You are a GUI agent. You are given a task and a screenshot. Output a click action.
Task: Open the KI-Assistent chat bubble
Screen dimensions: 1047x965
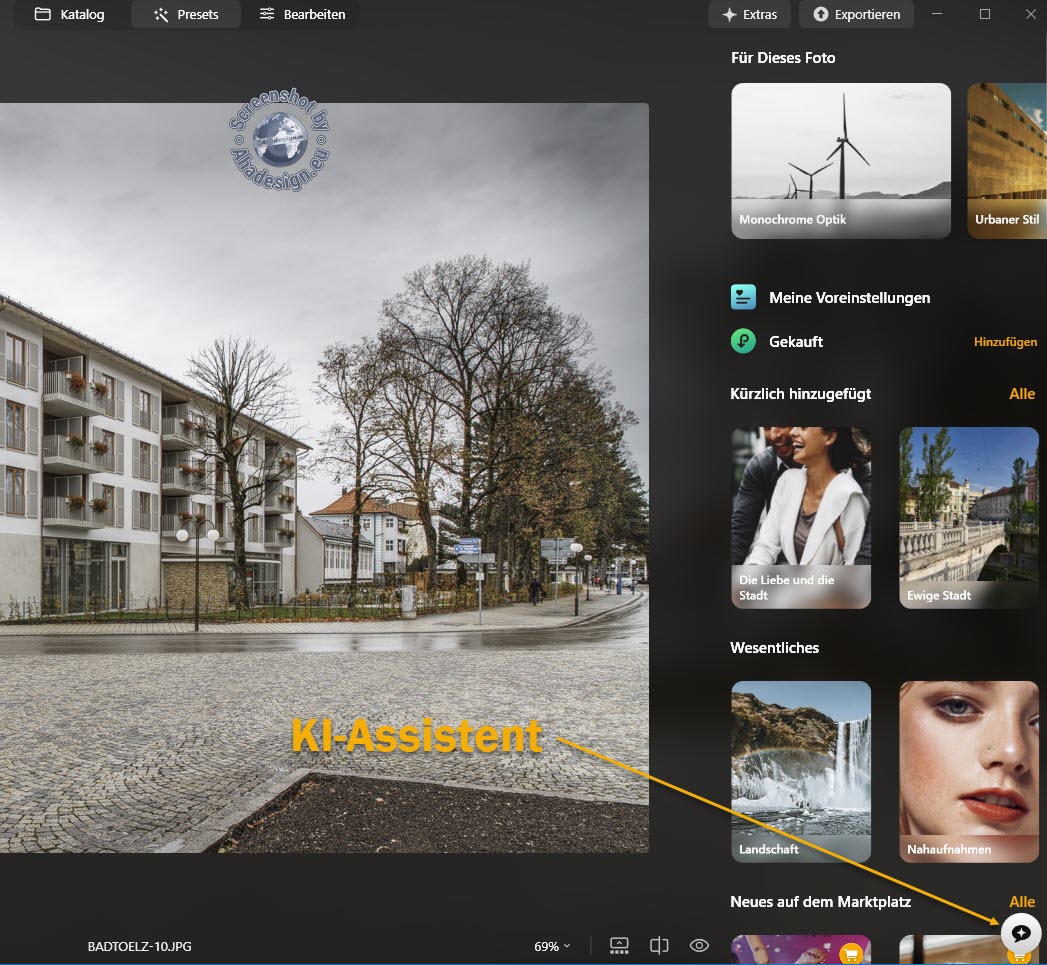[x=1020, y=933]
